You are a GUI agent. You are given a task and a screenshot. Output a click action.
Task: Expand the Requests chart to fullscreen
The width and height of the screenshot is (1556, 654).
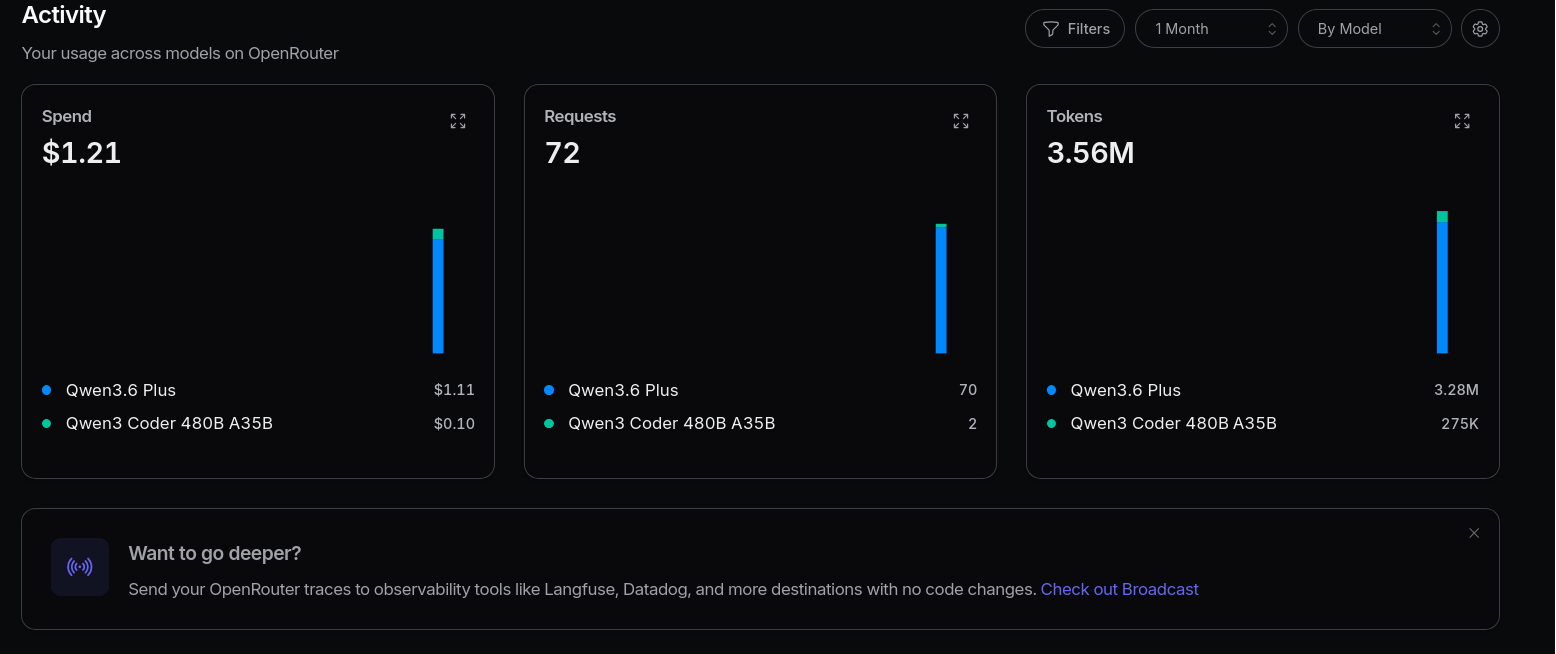click(x=961, y=121)
